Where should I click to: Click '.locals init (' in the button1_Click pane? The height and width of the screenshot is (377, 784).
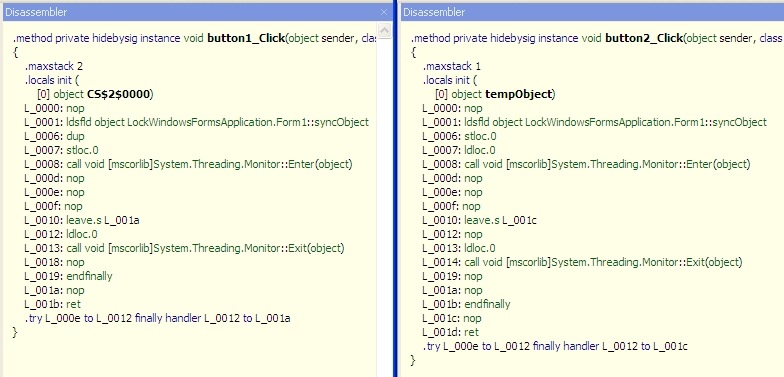52,80
